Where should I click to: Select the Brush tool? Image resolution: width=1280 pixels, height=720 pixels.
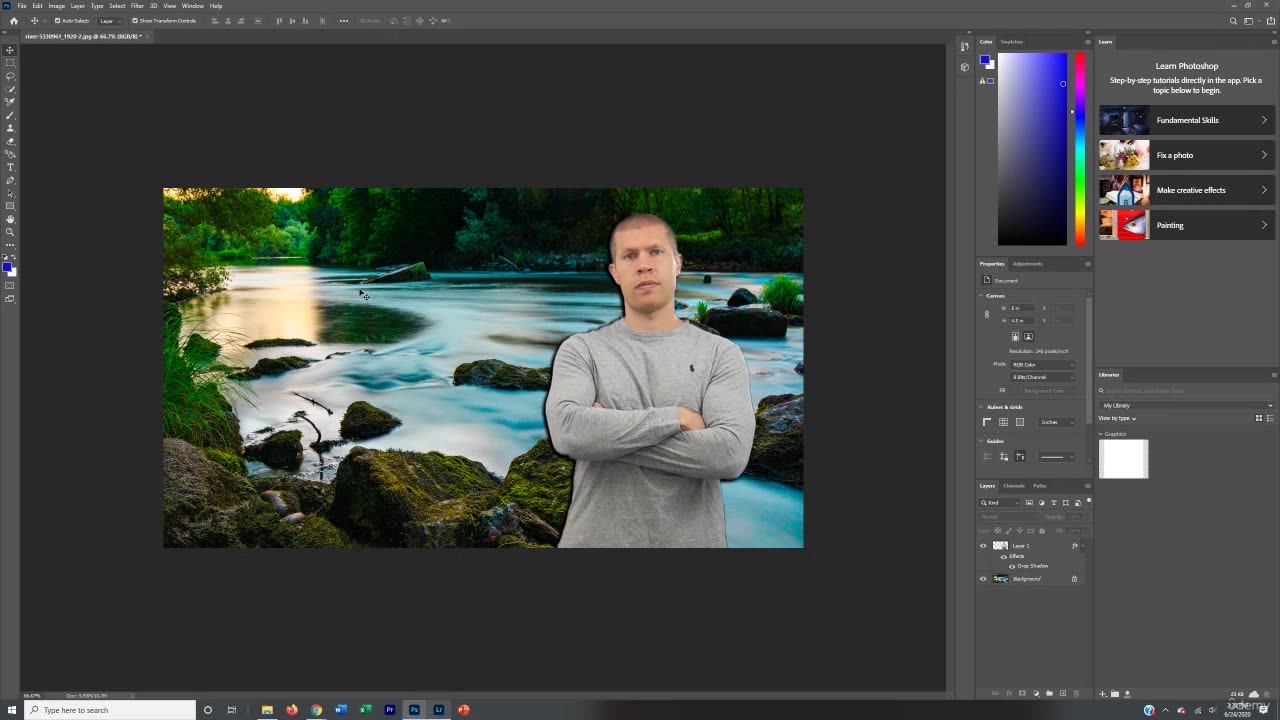click(x=9, y=115)
